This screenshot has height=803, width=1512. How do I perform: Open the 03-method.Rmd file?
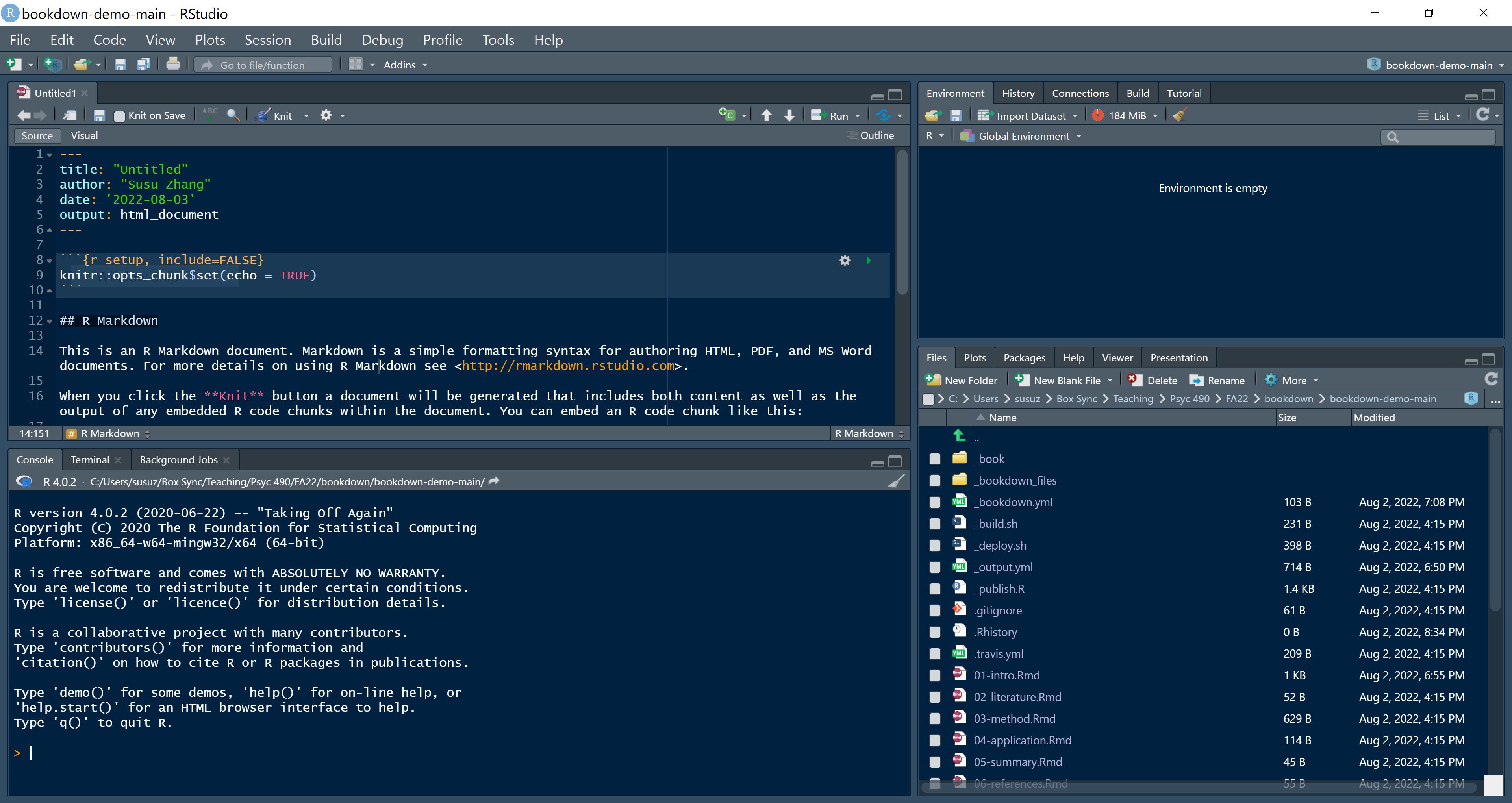[1014, 718]
